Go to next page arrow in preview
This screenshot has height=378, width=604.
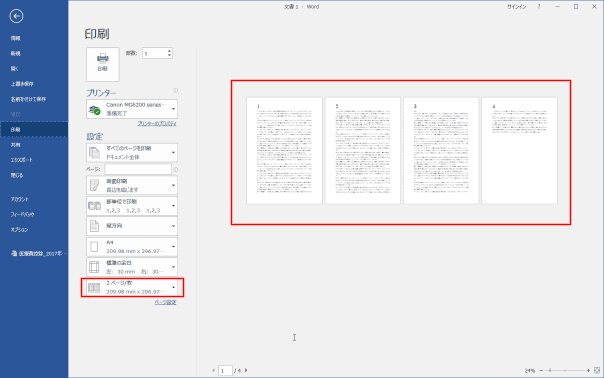(x=246, y=370)
